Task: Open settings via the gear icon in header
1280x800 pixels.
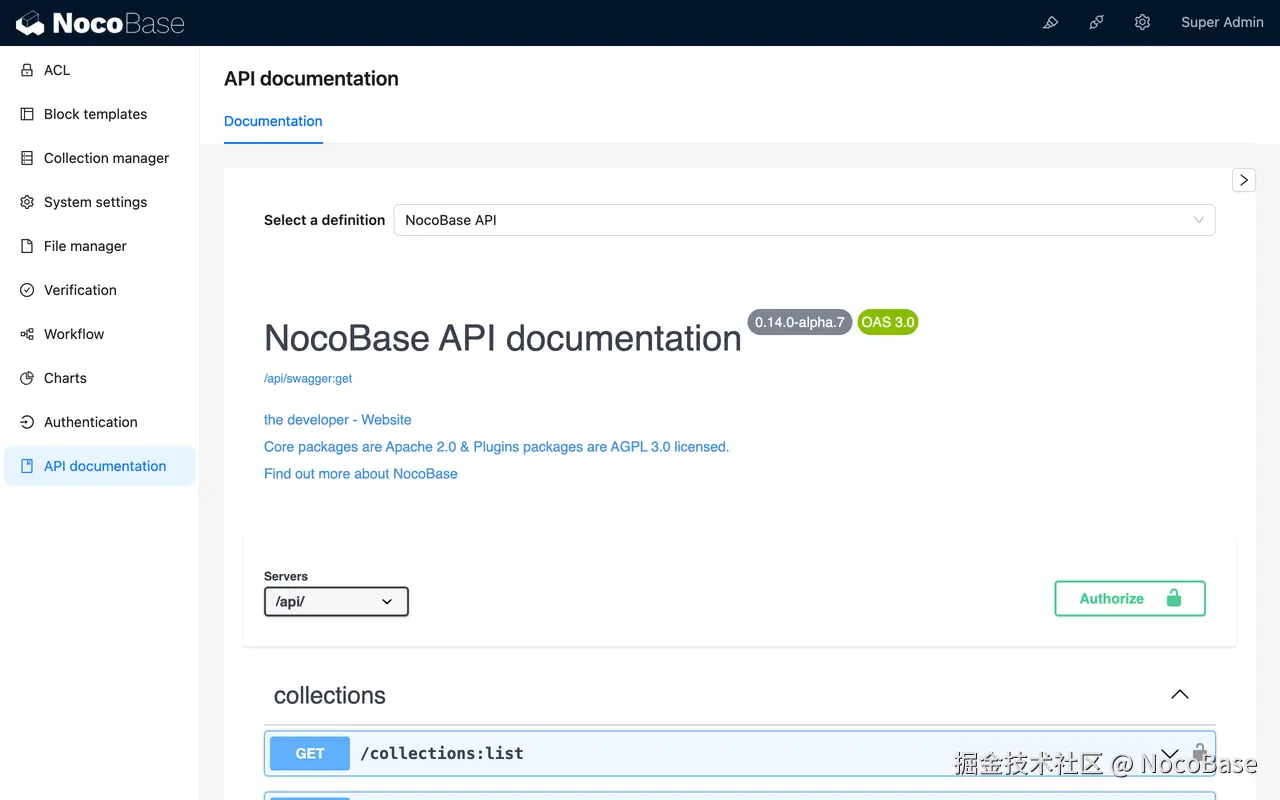Action: click(x=1142, y=22)
